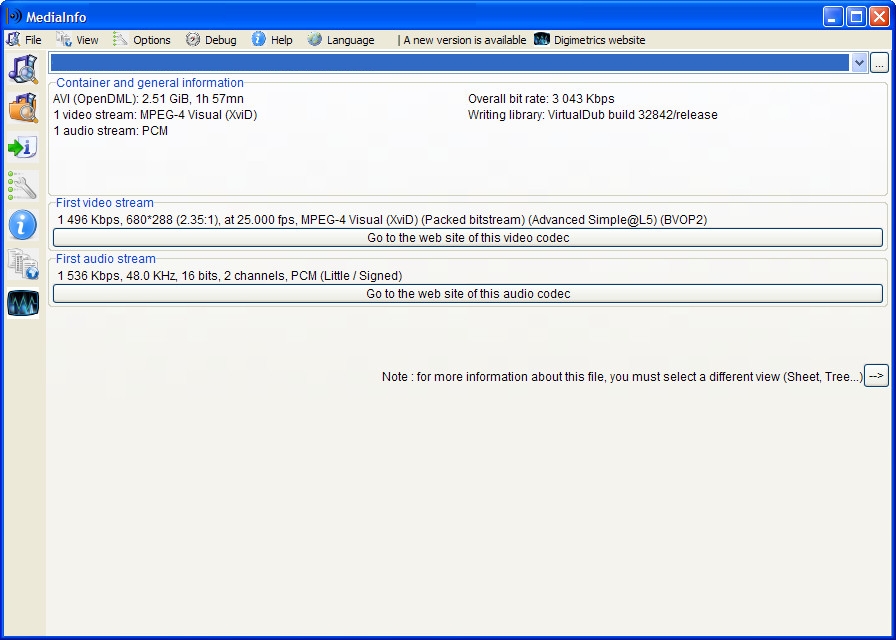Image resolution: width=896 pixels, height=640 pixels.
Task: Click the File menu icon
Action: pos(13,39)
